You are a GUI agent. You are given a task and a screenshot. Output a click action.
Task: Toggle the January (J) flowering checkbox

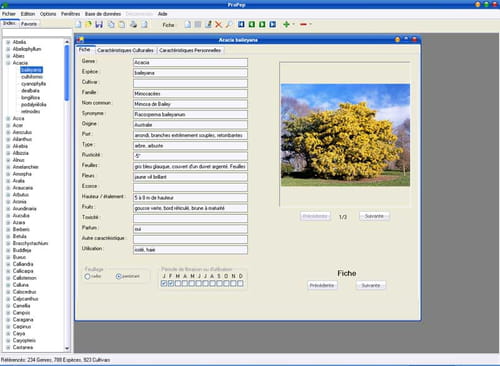coord(164,283)
